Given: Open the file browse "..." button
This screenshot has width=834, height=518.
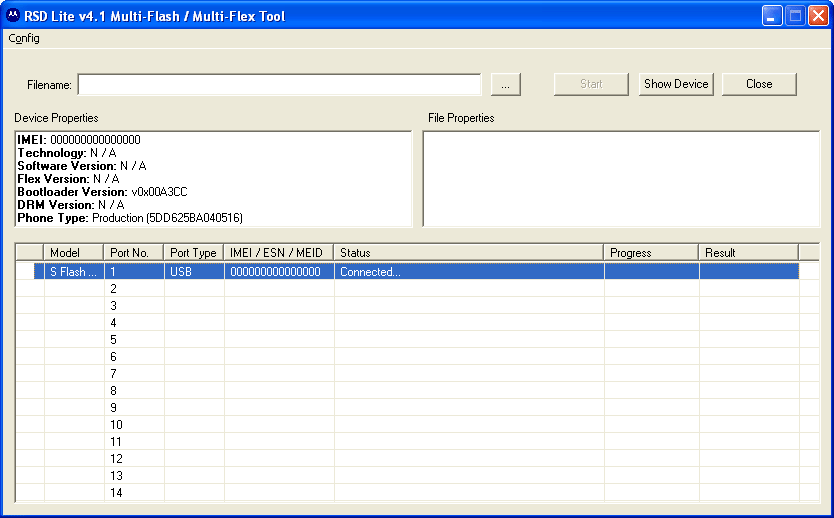Looking at the screenshot, I should click(505, 85).
